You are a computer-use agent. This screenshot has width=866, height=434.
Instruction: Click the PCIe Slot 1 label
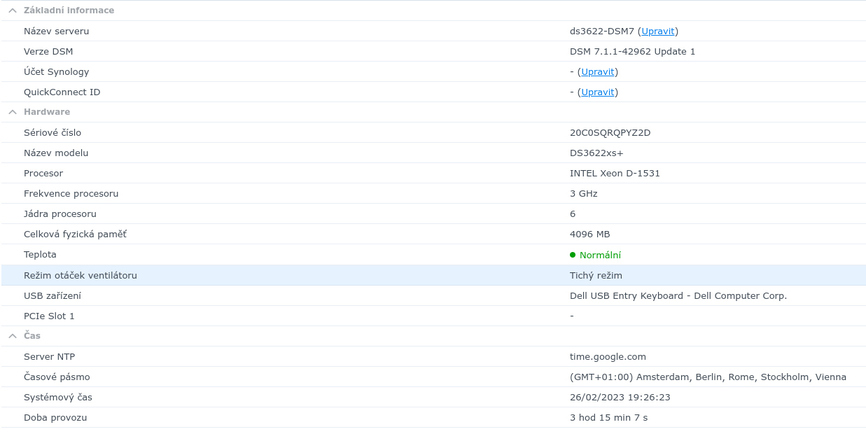pos(49,316)
